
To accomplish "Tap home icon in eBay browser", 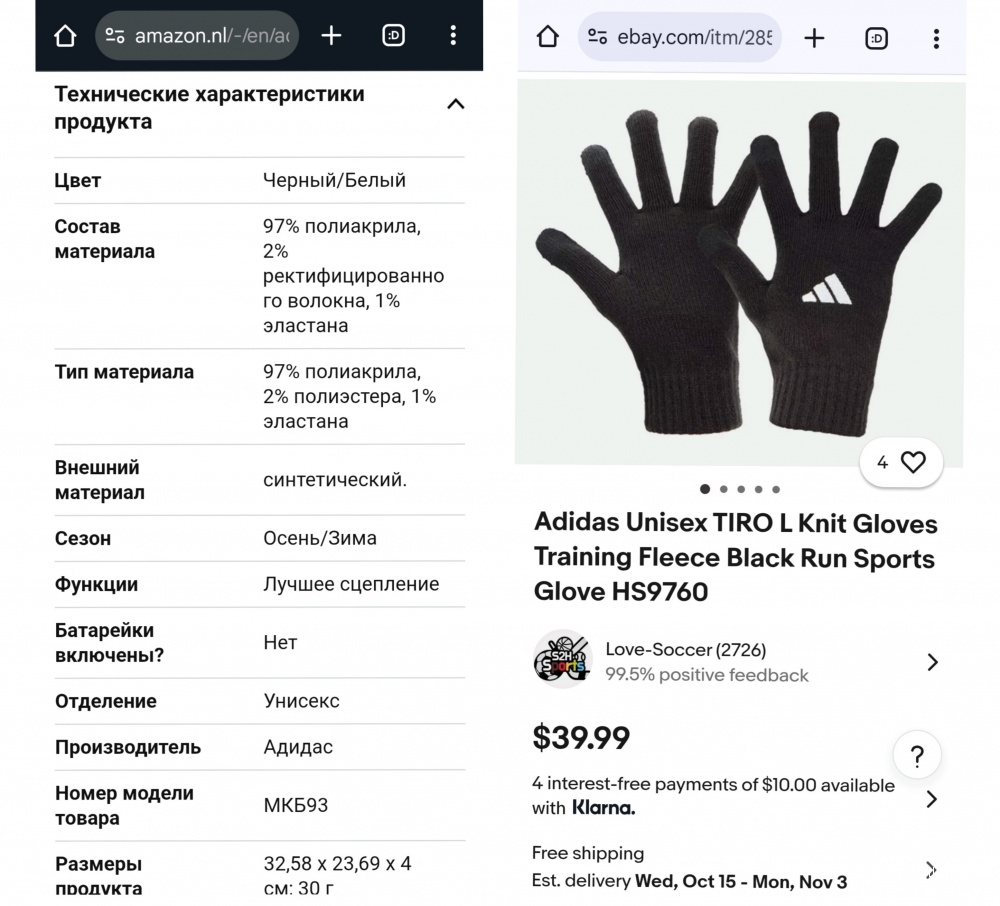I will coord(548,38).
